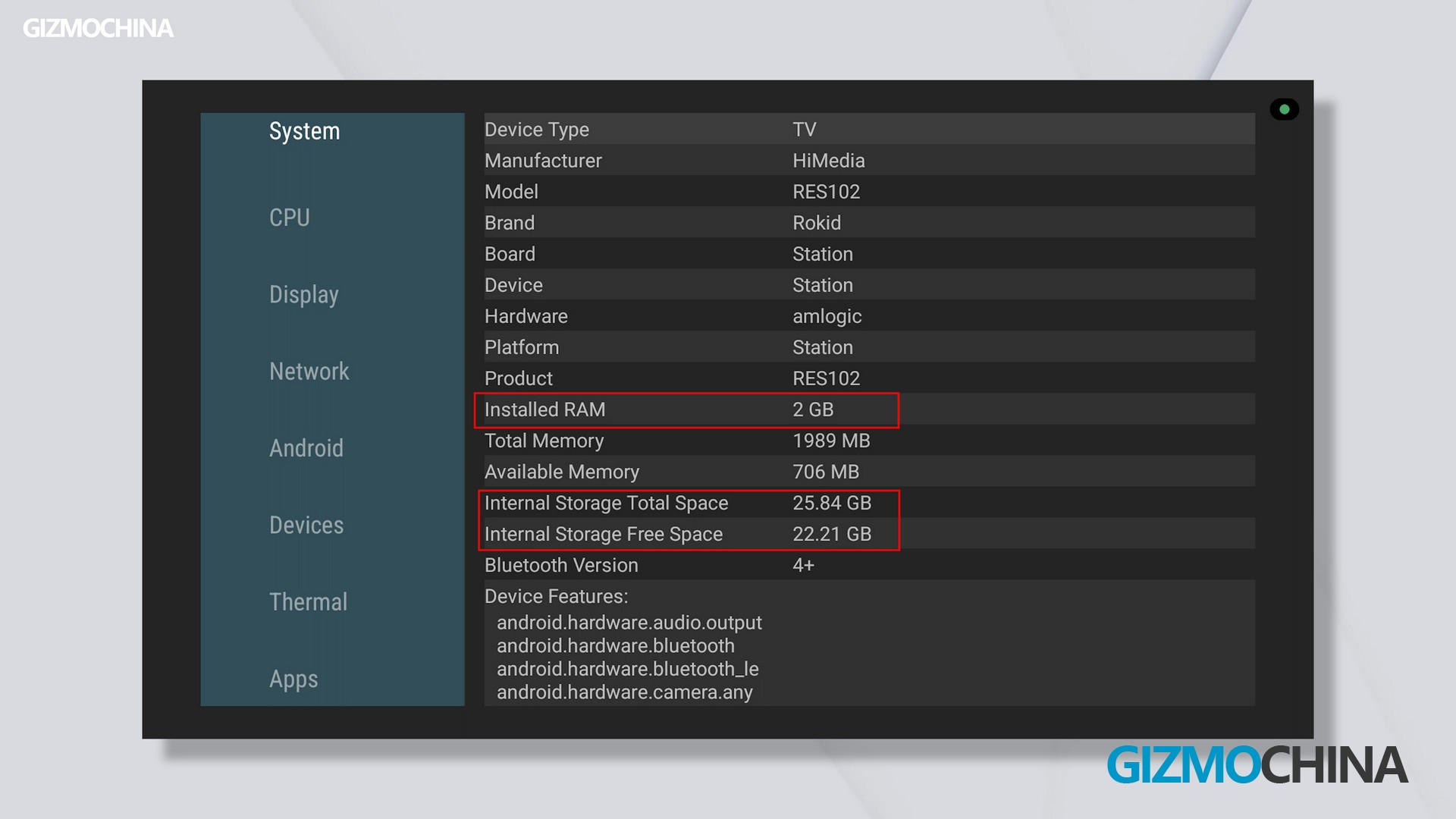The height and width of the screenshot is (819, 1456).
Task: Click the green status indicator dot
Action: pos(1285,109)
